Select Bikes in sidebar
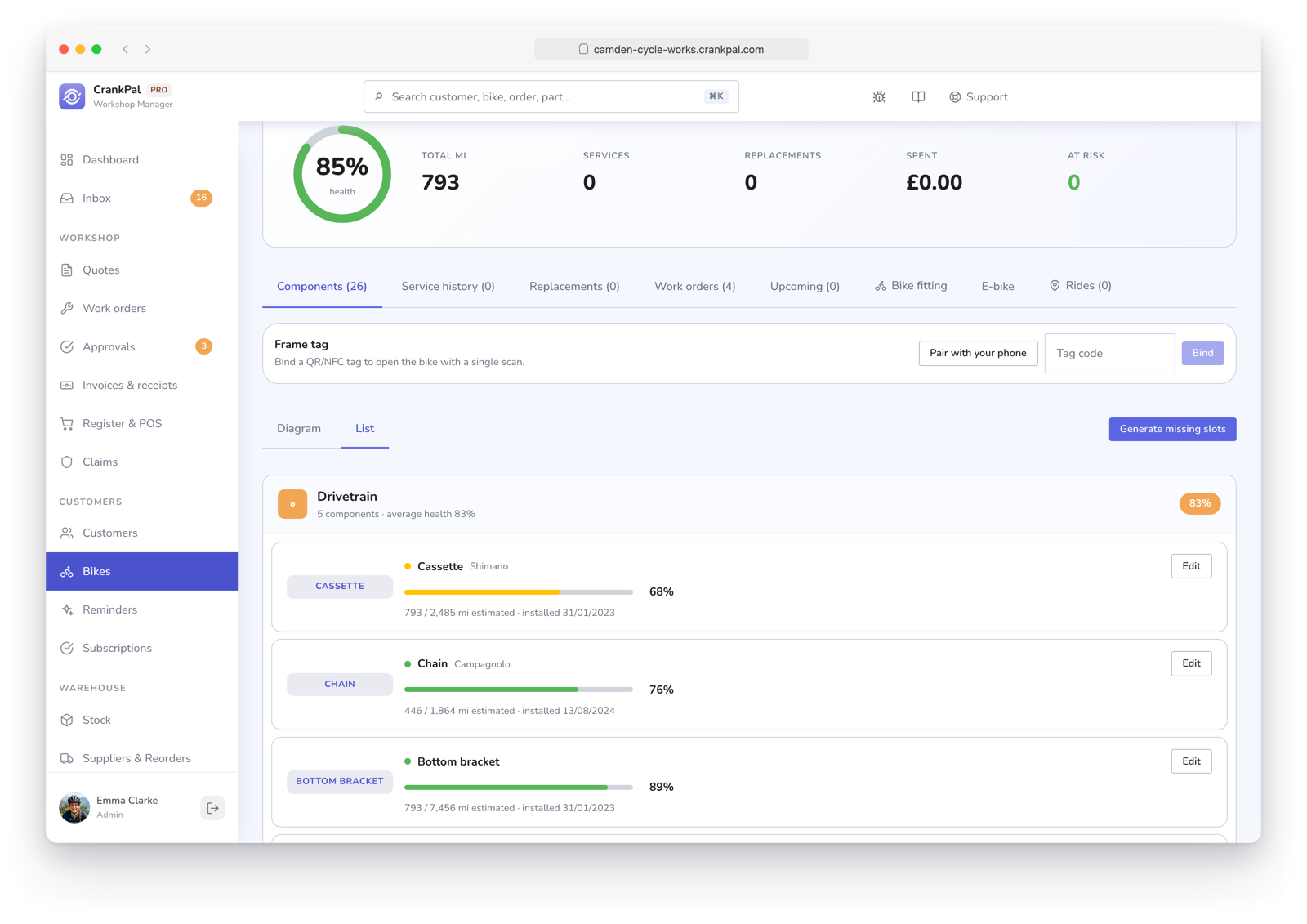 pyautogui.click(x=141, y=571)
